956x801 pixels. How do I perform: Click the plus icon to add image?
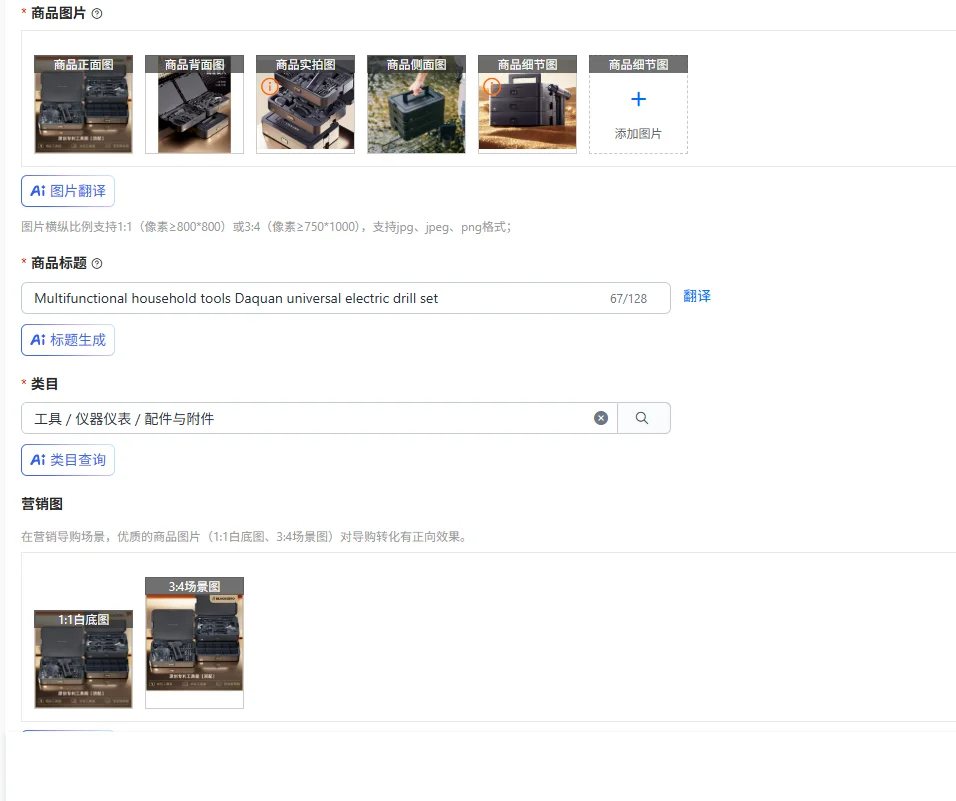click(638, 99)
